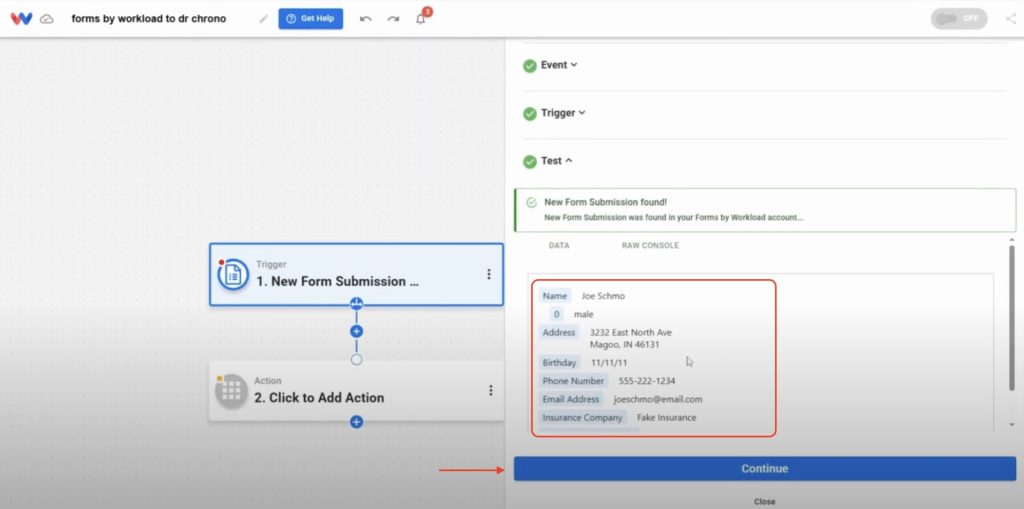Click plus icon between trigger and action

(357, 331)
